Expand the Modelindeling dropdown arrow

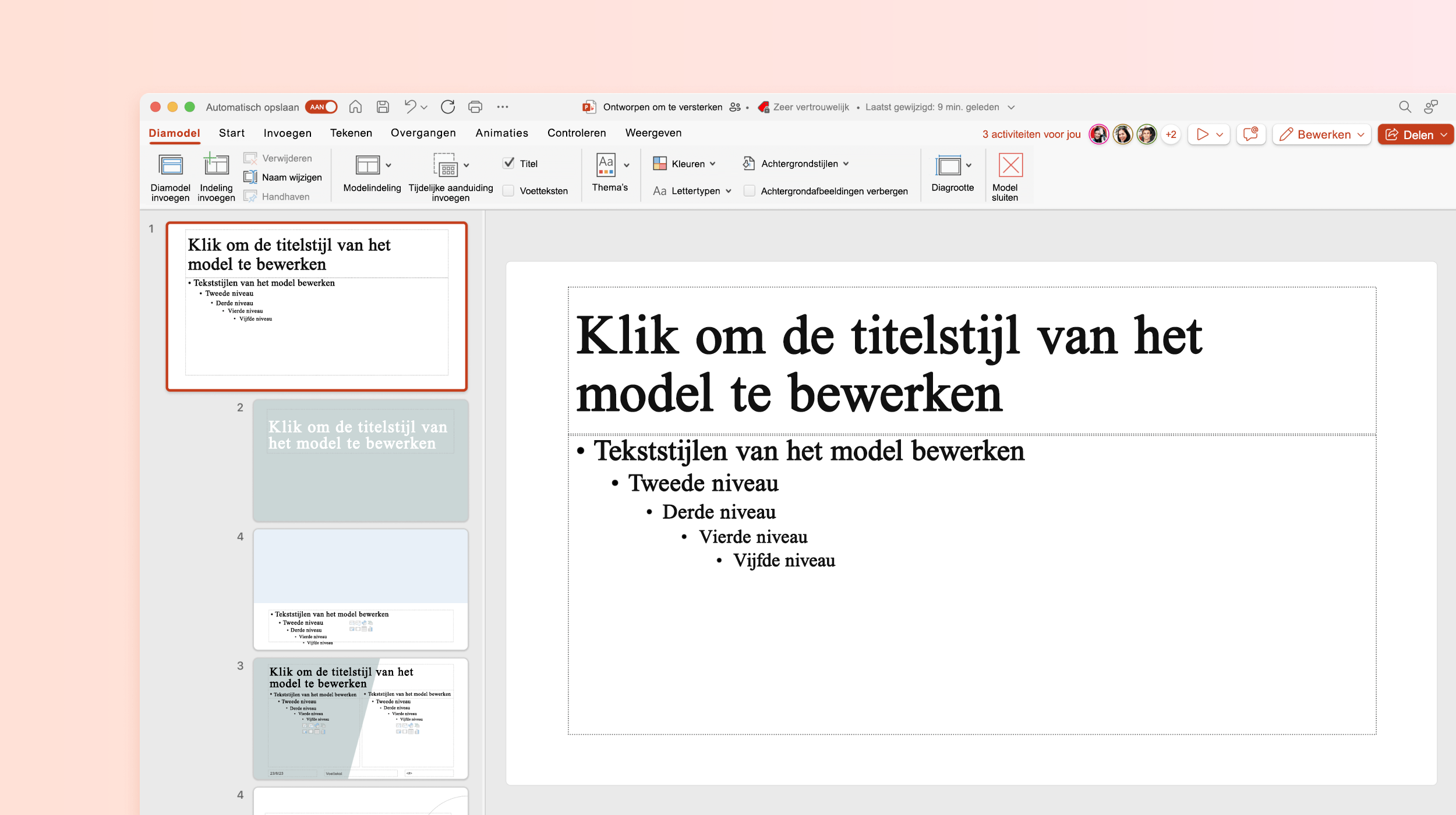388,165
